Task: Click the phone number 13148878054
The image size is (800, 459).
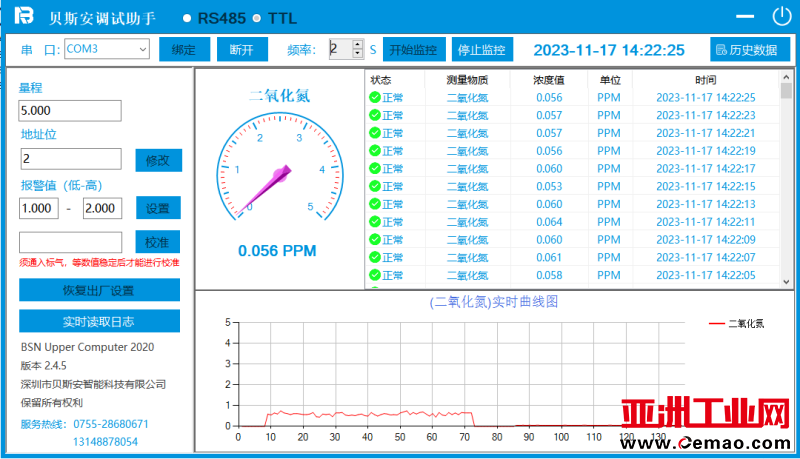Action: pyautogui.click(x=106, y=442)
